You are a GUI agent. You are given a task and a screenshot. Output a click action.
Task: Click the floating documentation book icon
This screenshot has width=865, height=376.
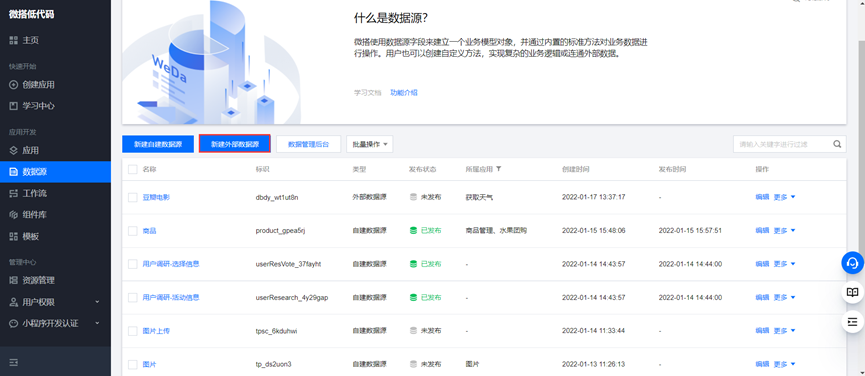tap(852, 292)
